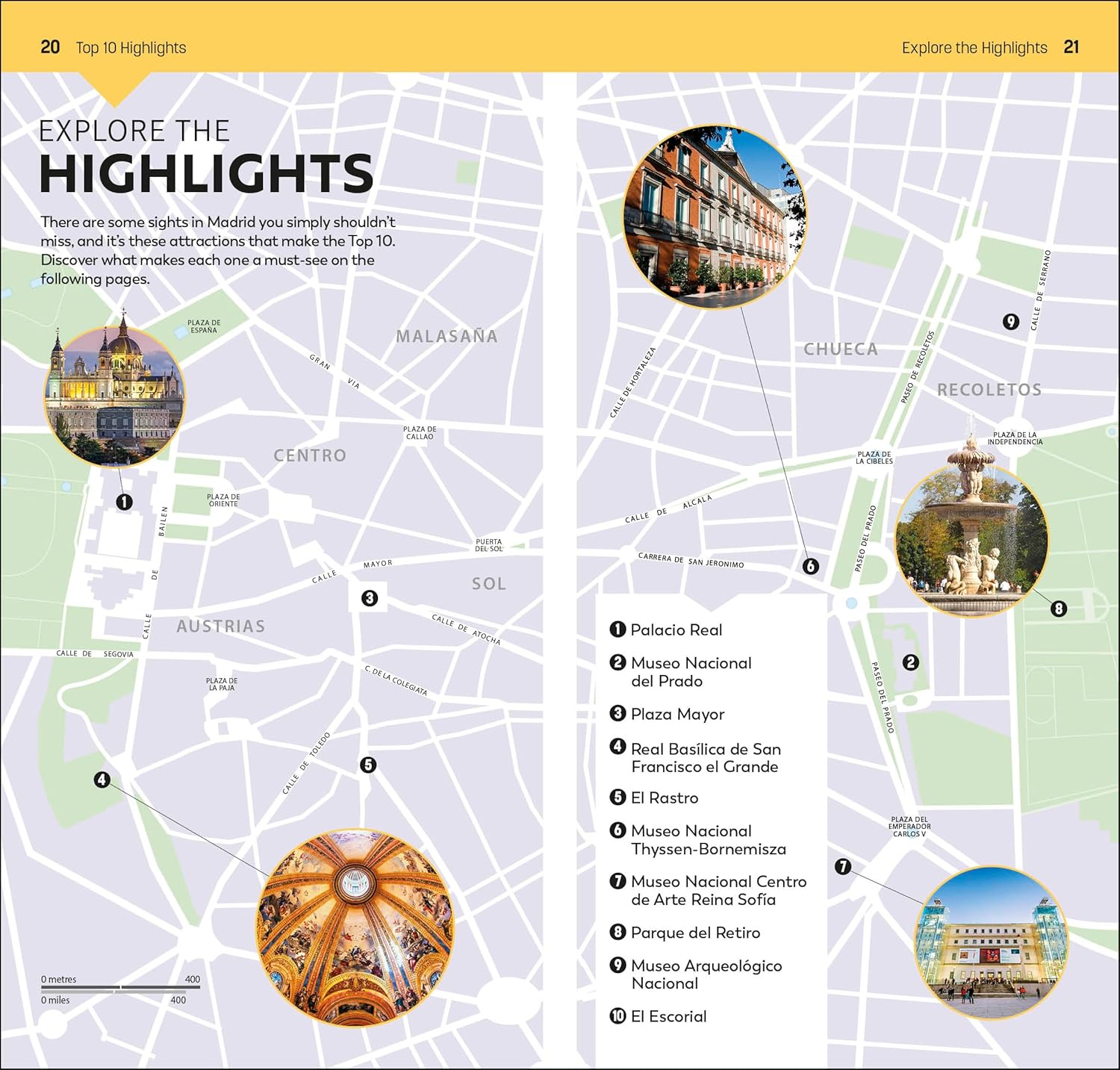
Task: Select Museo Arqueológico Nacional legend entry
Action: 706,974
